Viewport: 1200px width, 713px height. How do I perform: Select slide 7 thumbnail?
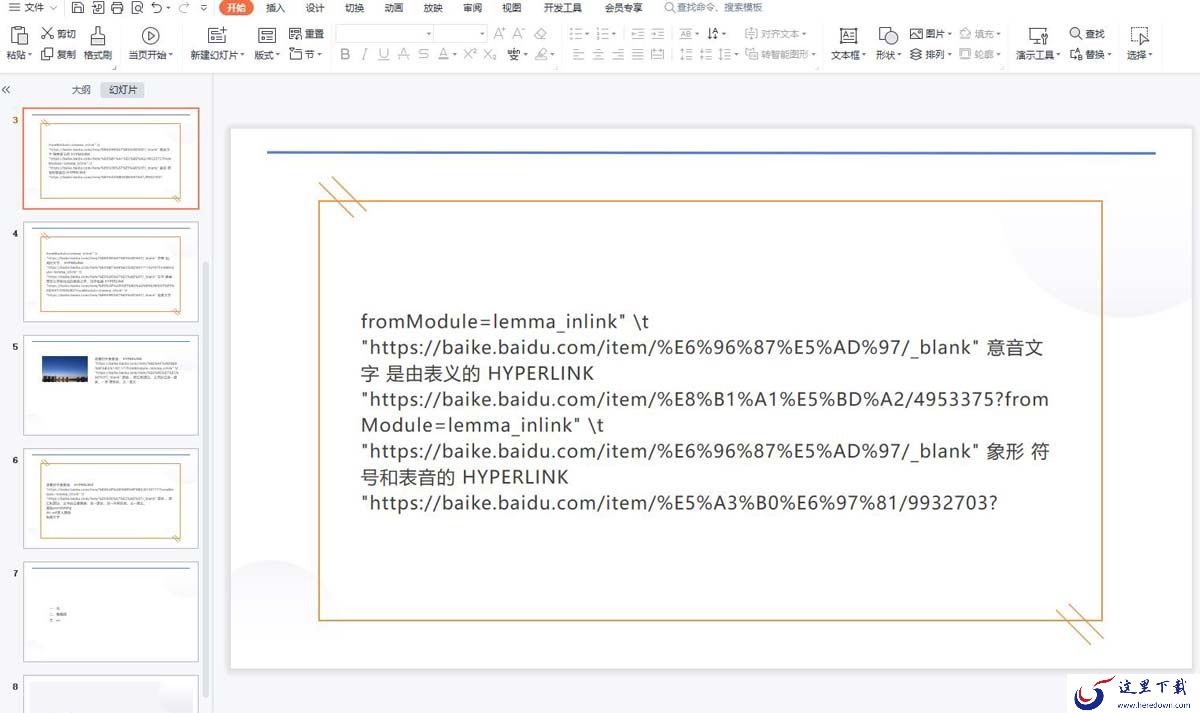(x=111, y=611)
